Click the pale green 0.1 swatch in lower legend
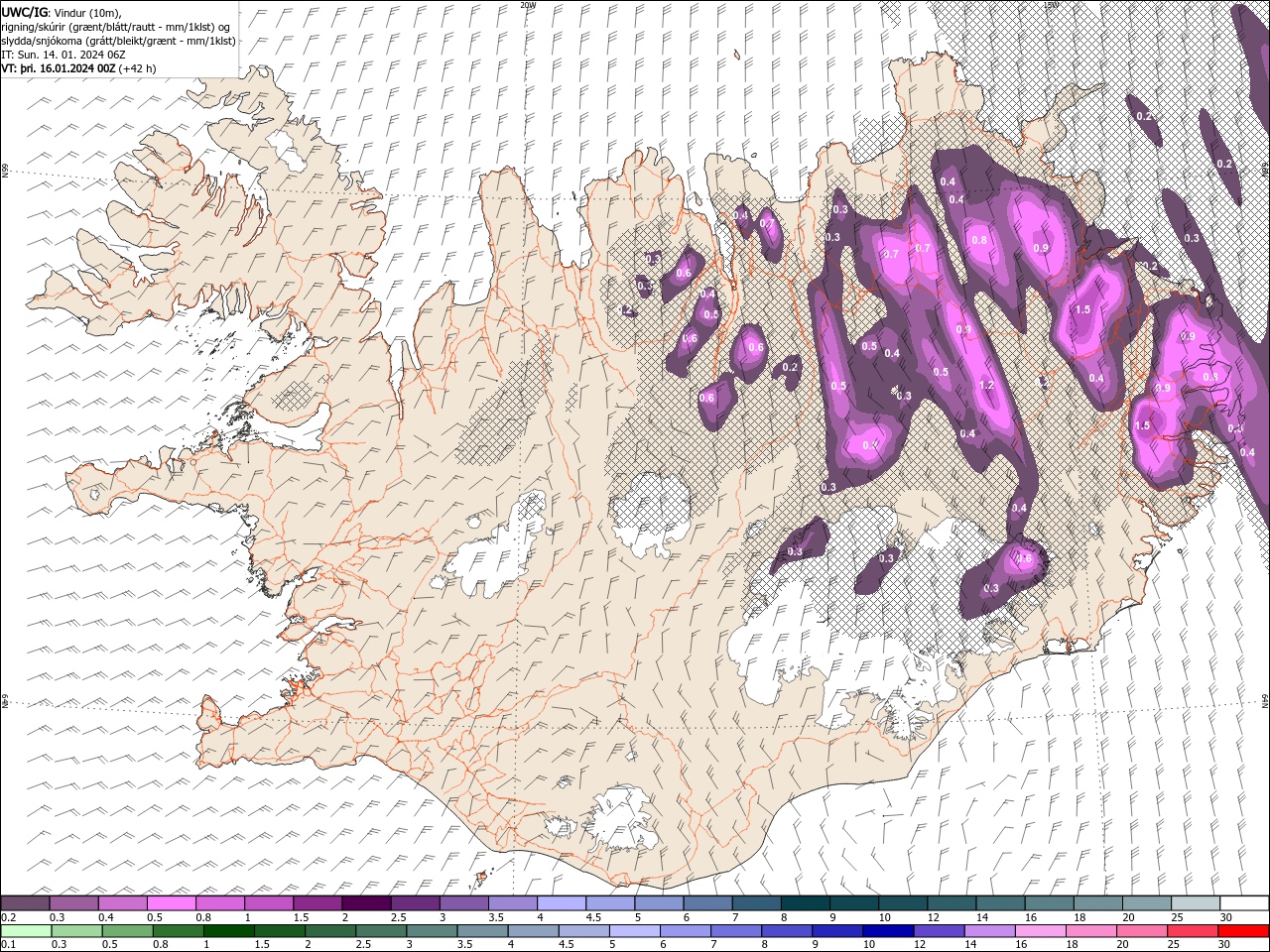Screen dimensions: 1270x952 tap(26, 931)
